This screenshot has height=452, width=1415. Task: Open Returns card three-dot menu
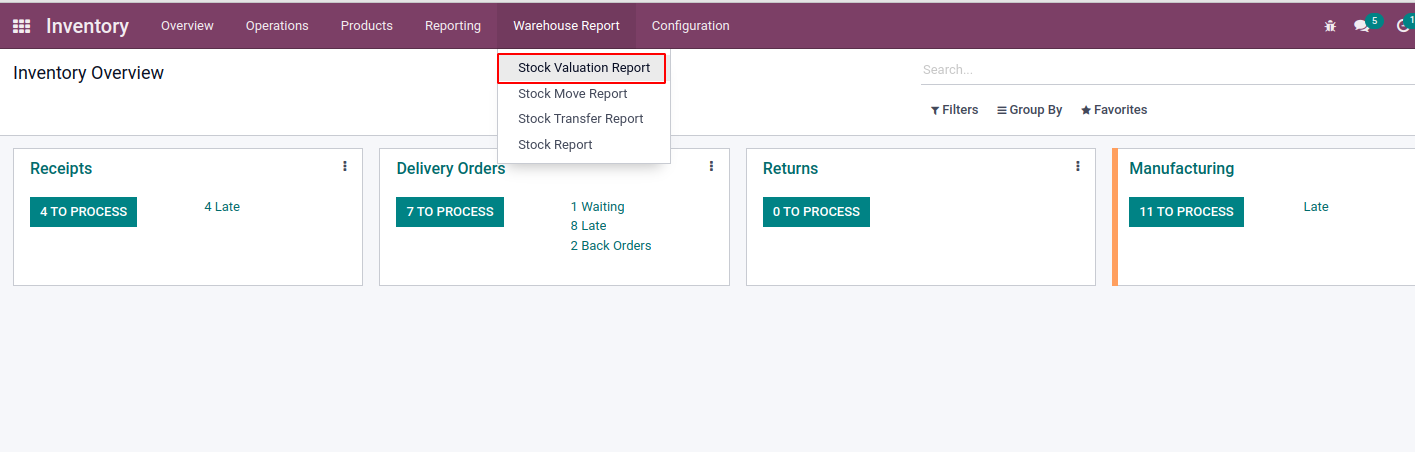(x=1077, y=167)
